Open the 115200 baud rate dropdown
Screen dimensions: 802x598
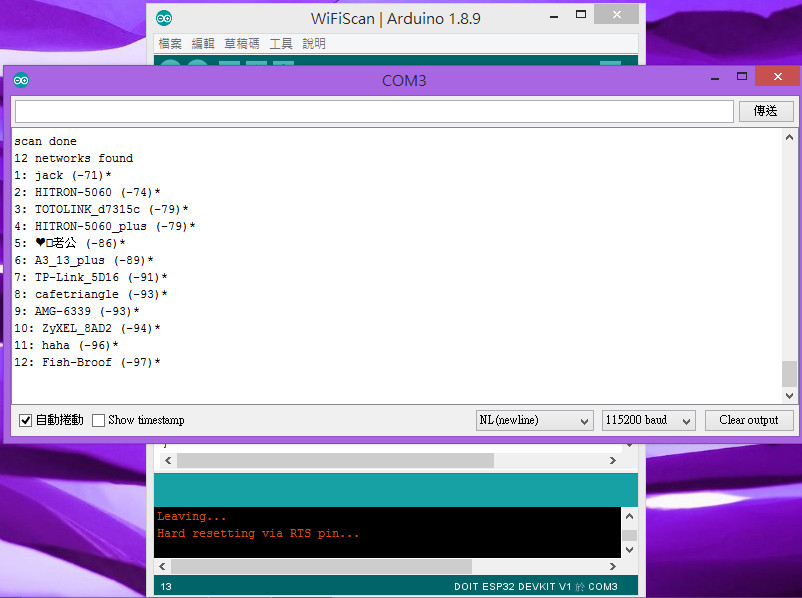point(648,420)
